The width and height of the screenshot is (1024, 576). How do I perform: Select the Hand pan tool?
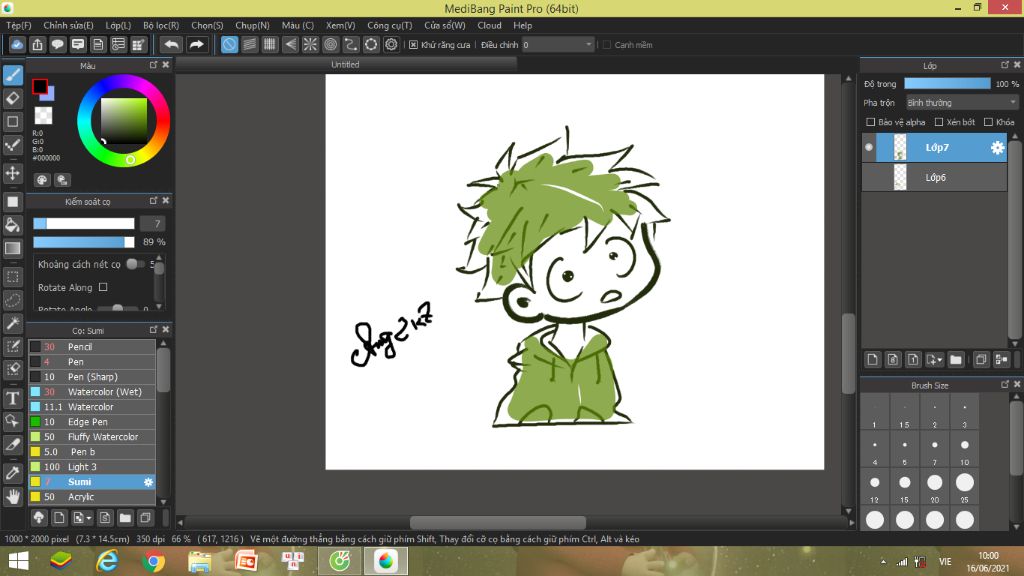pos(12,497)
